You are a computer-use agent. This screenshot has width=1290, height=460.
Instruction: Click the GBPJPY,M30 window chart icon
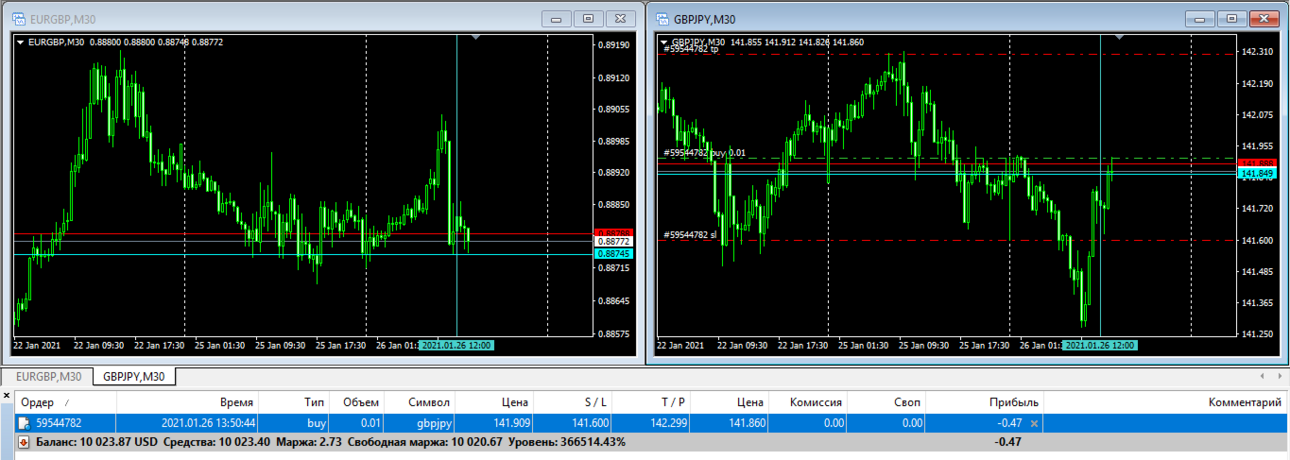(661, 18)
